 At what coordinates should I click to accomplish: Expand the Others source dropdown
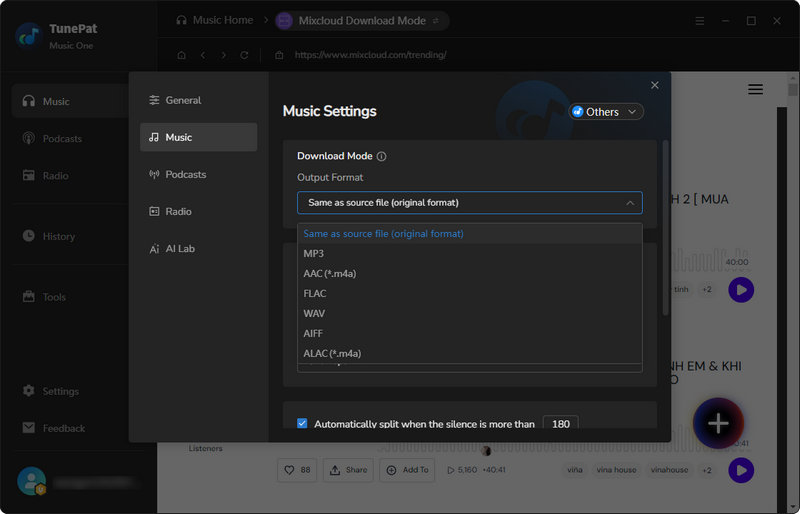click(606, 112)
